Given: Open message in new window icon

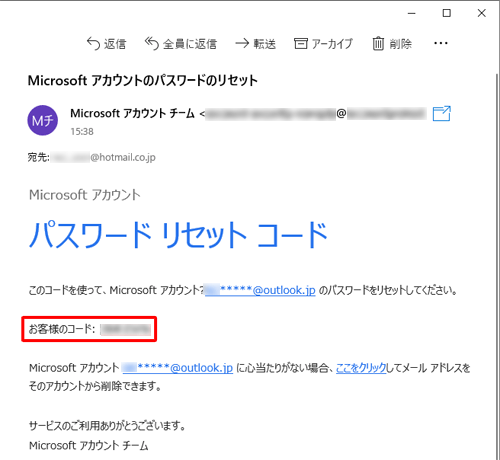Looking at the screenshot, I should [442, 114].
